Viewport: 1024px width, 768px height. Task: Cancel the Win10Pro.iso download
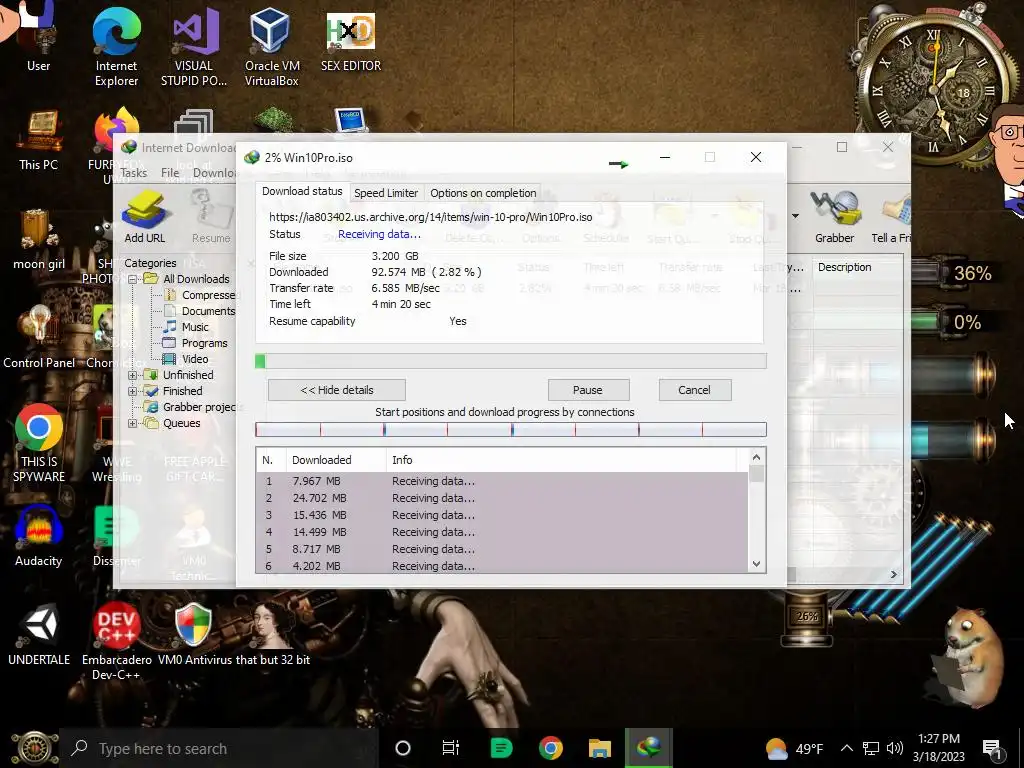[695, 390]
